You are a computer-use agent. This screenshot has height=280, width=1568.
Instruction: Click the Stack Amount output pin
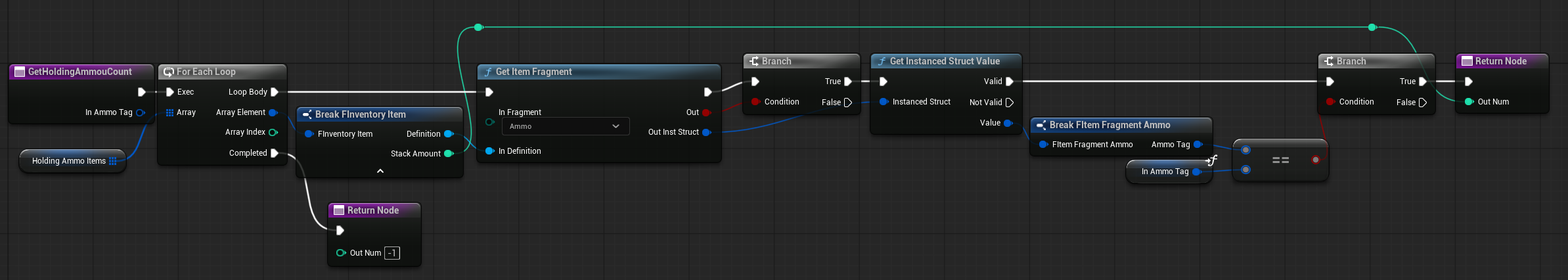tap(449, 154)
